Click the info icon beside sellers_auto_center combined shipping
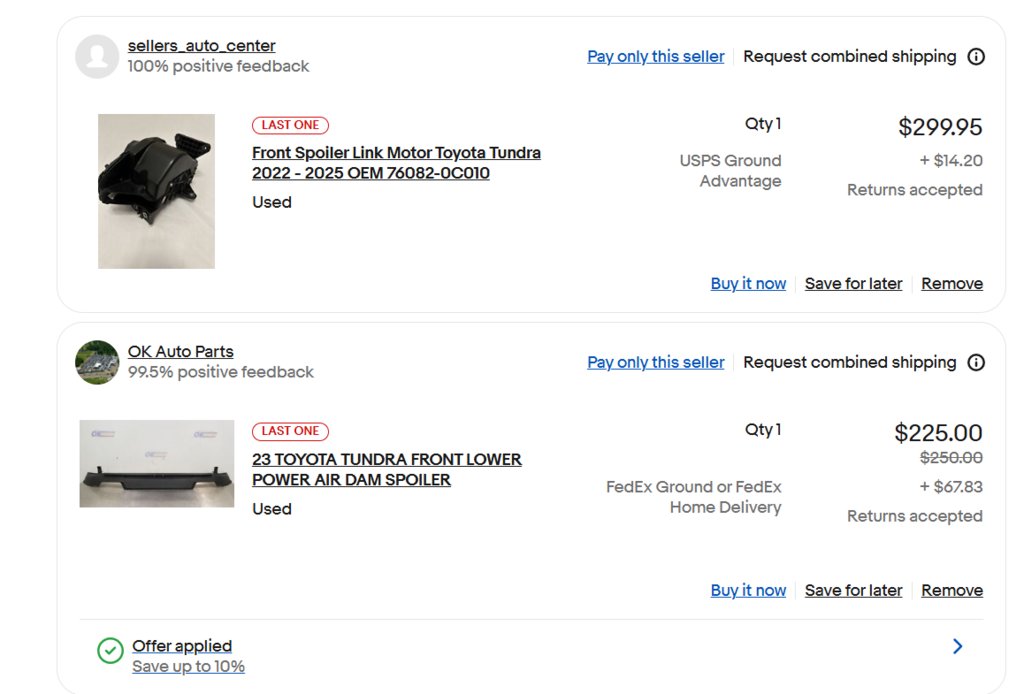1024x694 pixels. click(x=976, y=57)
